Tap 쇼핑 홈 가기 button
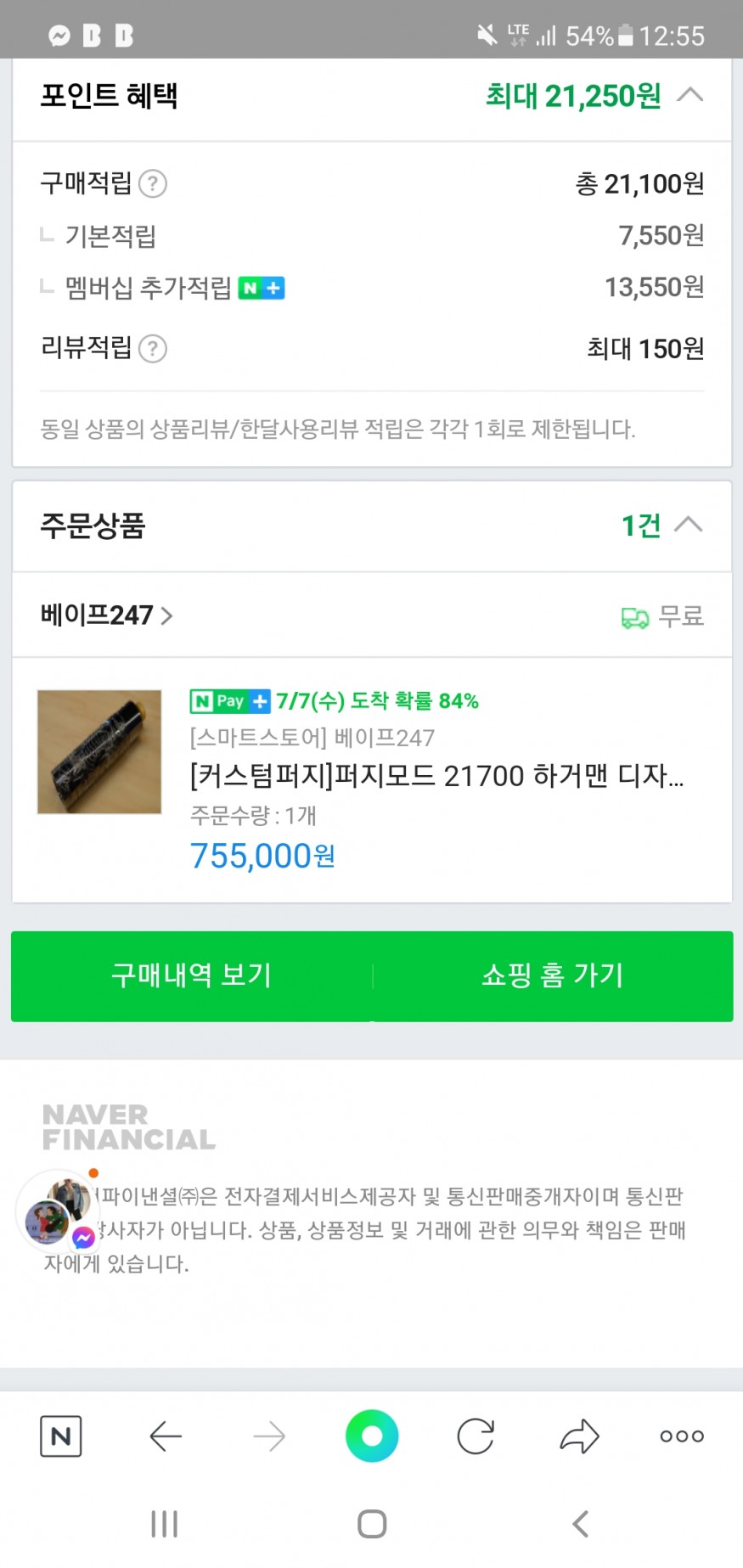 553,975
